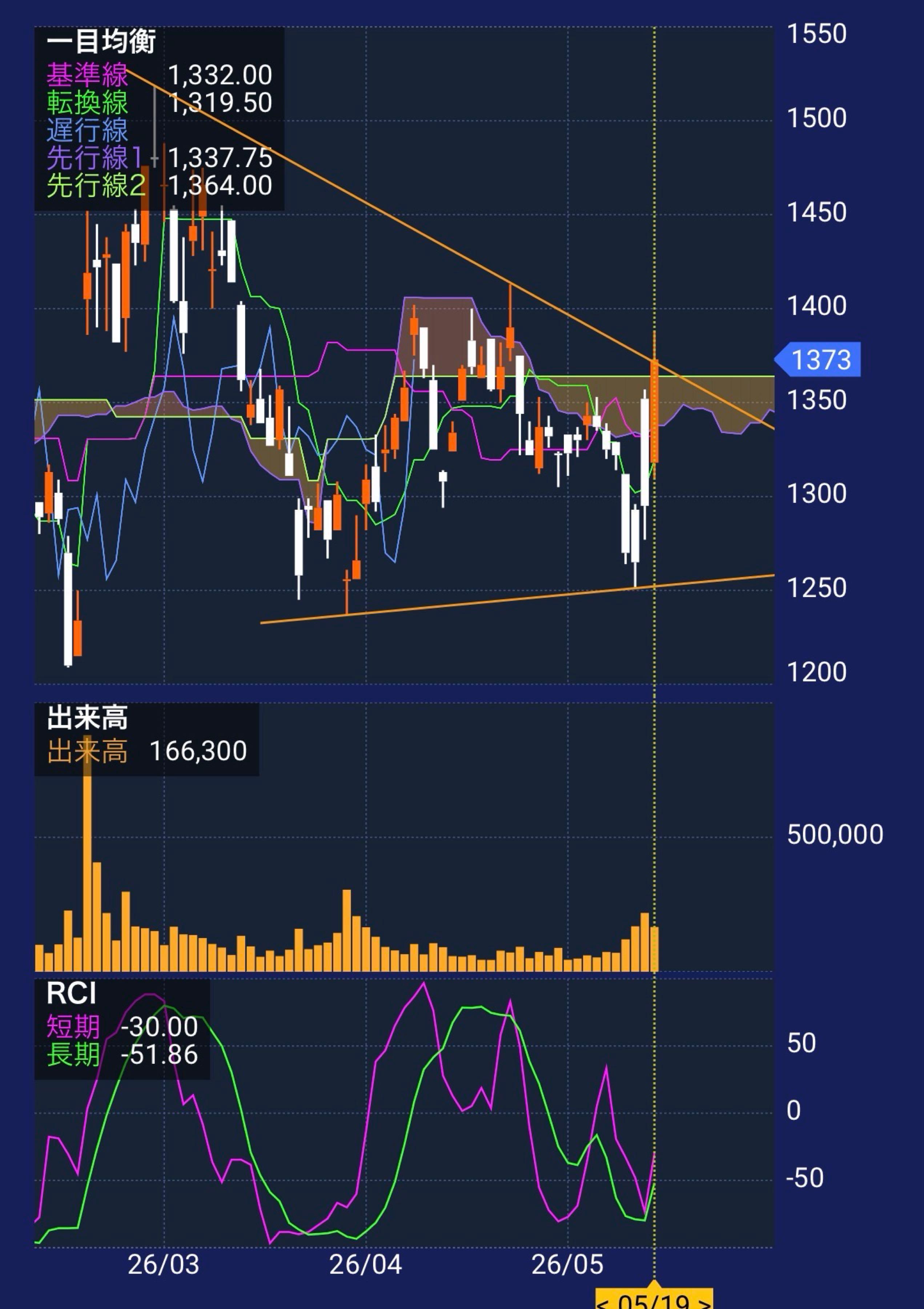Viewport: 924px width, 1309px height.
Task: Select the 先行線2 legend label
Action: [96, 185]
